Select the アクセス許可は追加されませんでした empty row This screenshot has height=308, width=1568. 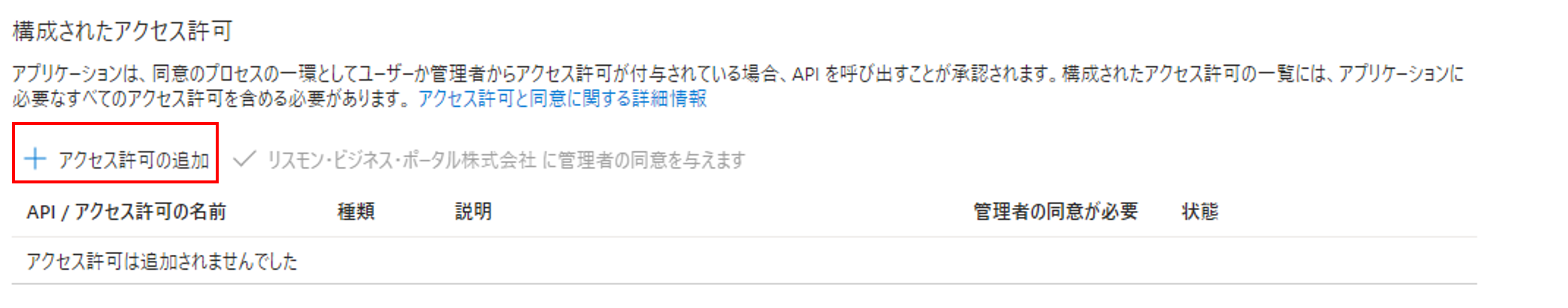(x=744, y=261)
